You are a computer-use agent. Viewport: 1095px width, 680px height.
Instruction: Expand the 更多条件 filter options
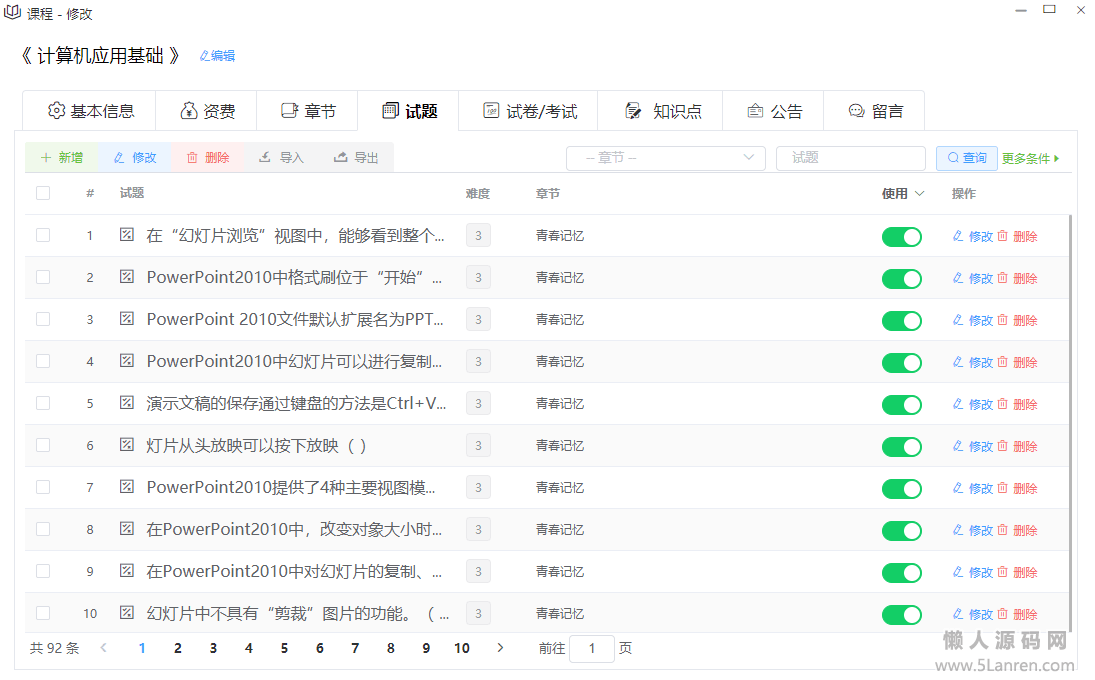point(1030,158)
